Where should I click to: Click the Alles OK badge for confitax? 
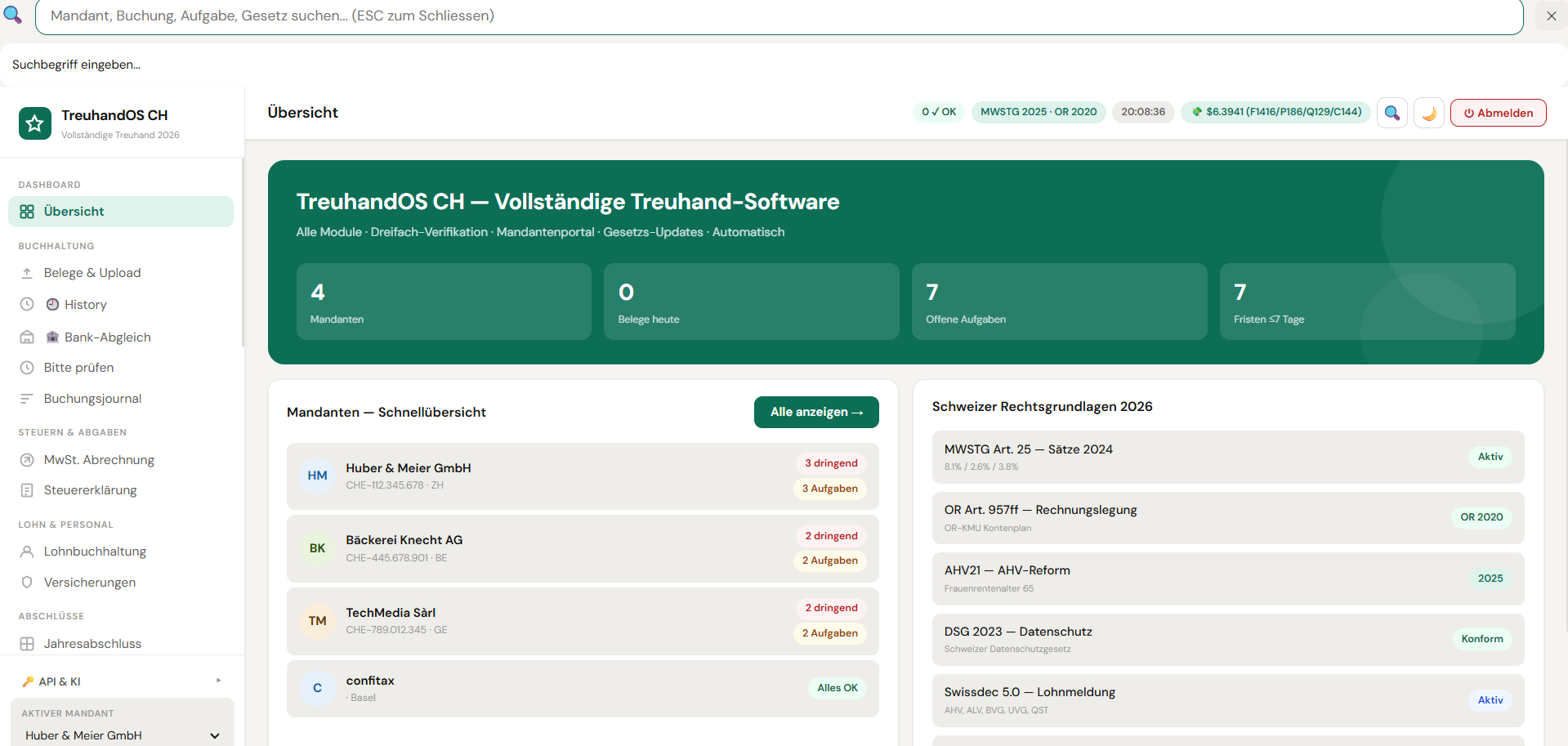pos(838,688)
